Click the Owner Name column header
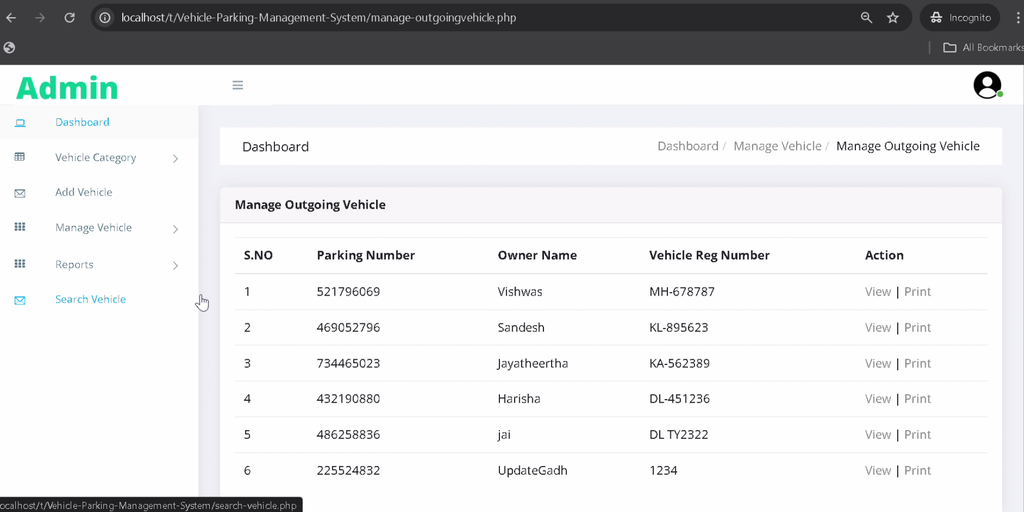 (x=537, y=255)
